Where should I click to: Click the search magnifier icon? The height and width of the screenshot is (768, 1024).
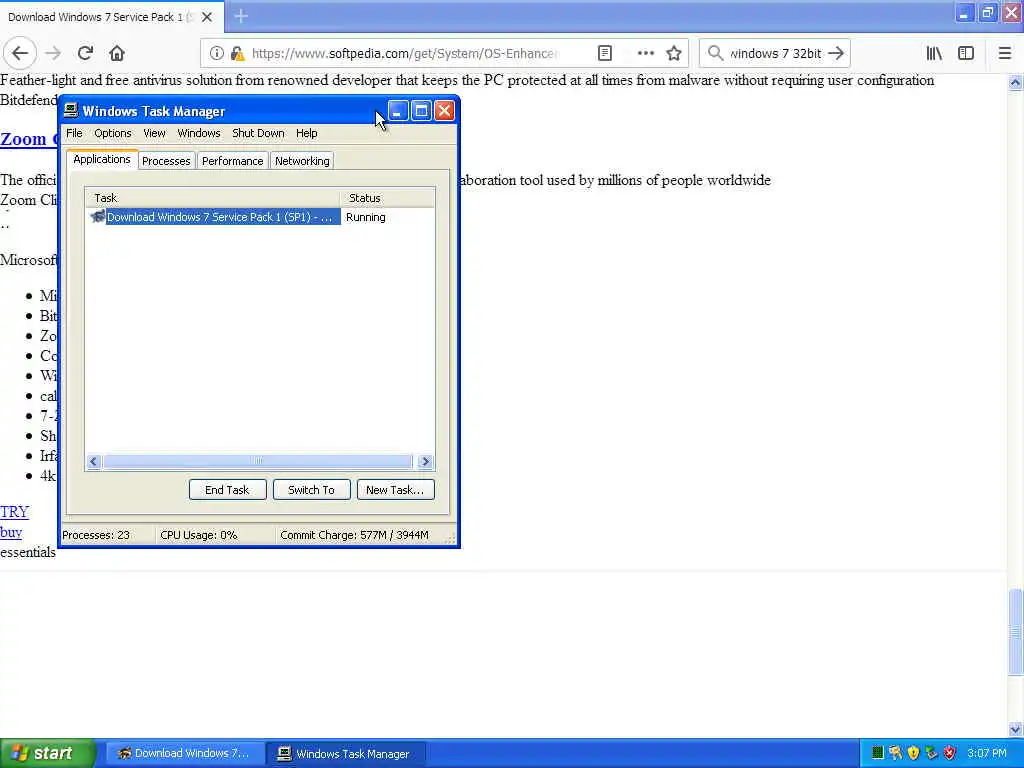[x=716, y=54]
